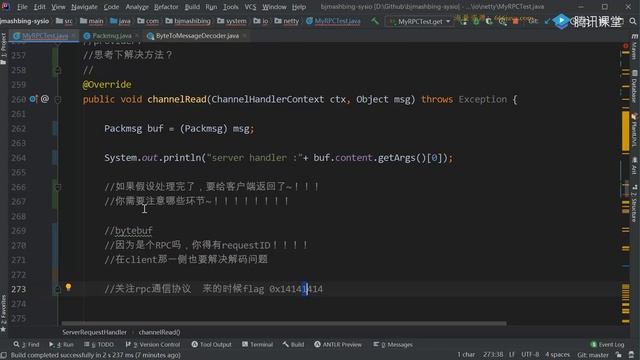Open the Event Log

[x=607, y=344]
